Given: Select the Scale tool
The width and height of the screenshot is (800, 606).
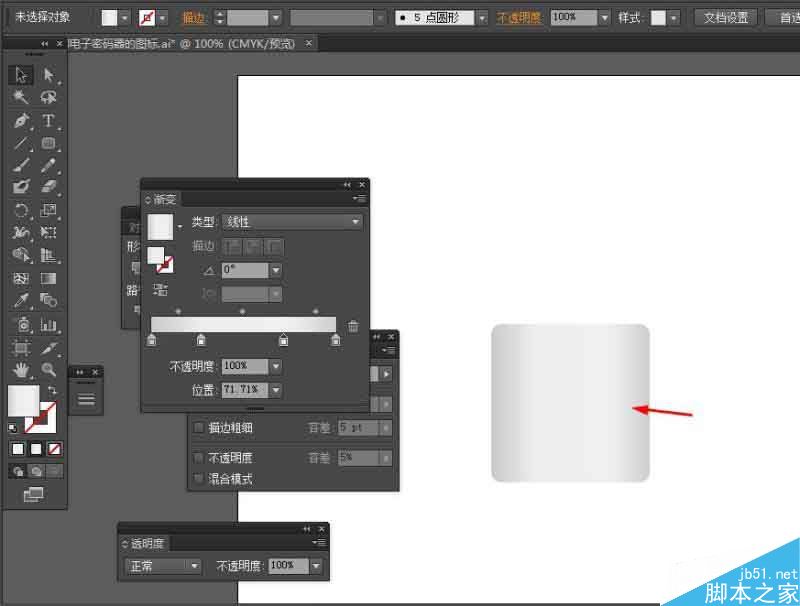Looking at the screenshot, I should point(48,210).
